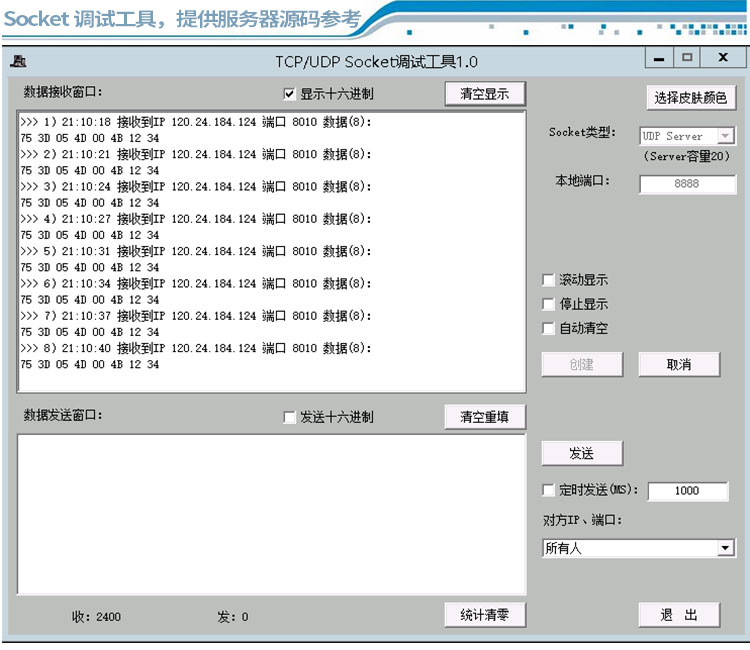Screen dimensions: 750x650
Task: Enable the 发送十六进制 checkbox
Action: point(289,417)
